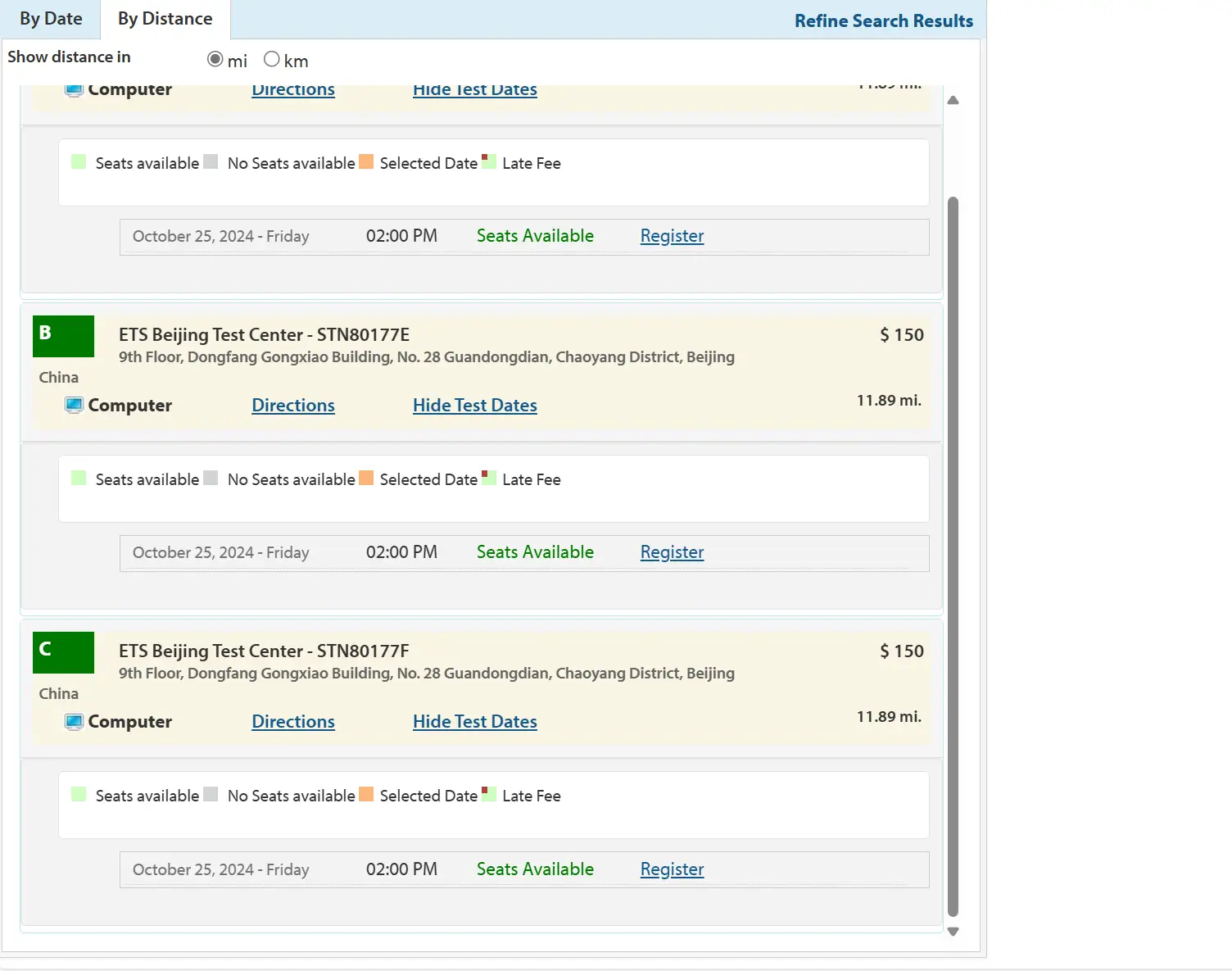
Task: Click scroll down arrow icon
Action: point(953,932)
